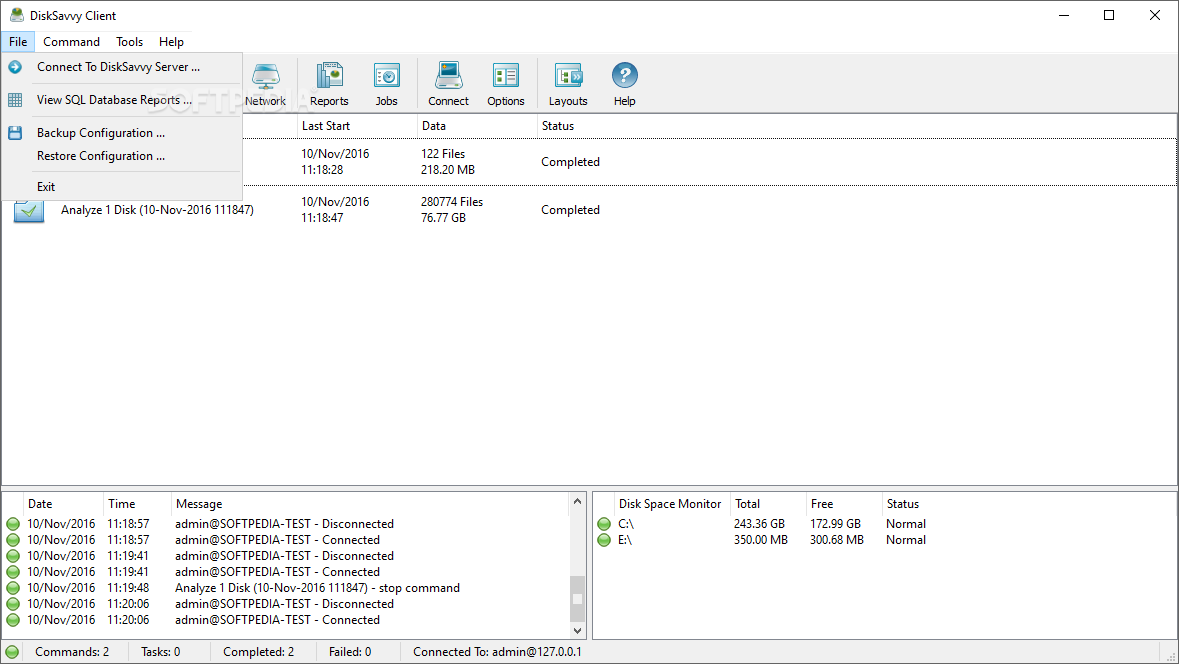Click the log scrollbar down arrow
The width and height of the screenshot is (1179, 664).
577,630
